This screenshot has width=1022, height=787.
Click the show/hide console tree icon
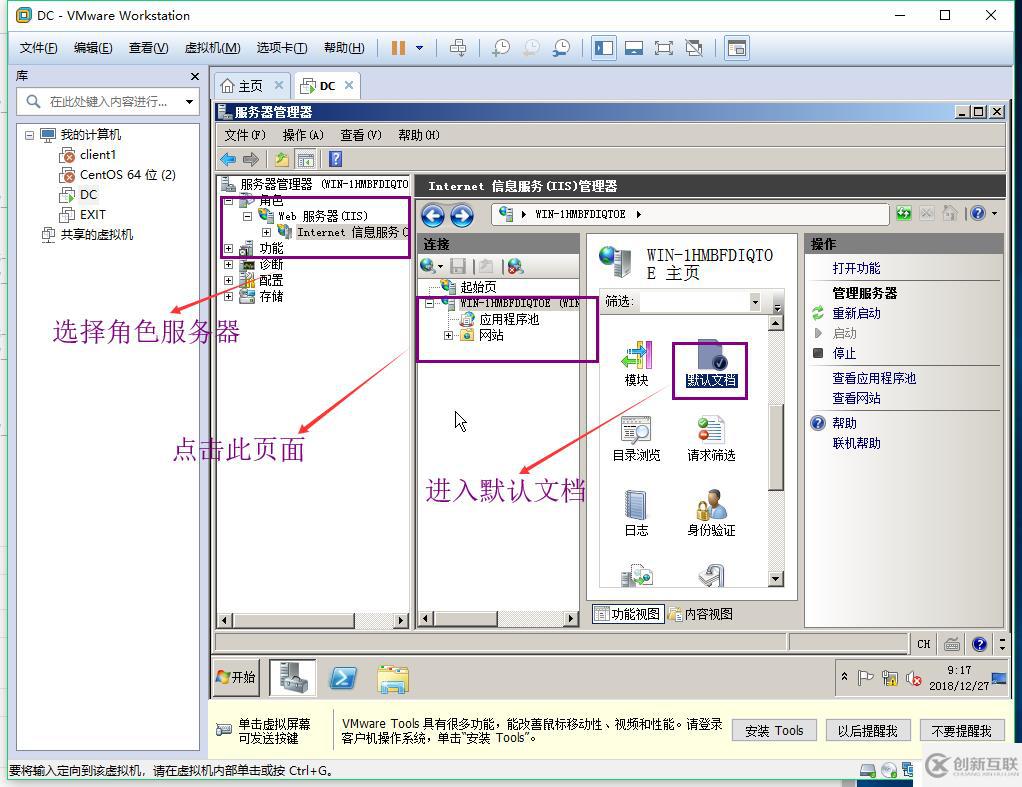(x=305, y=159)
